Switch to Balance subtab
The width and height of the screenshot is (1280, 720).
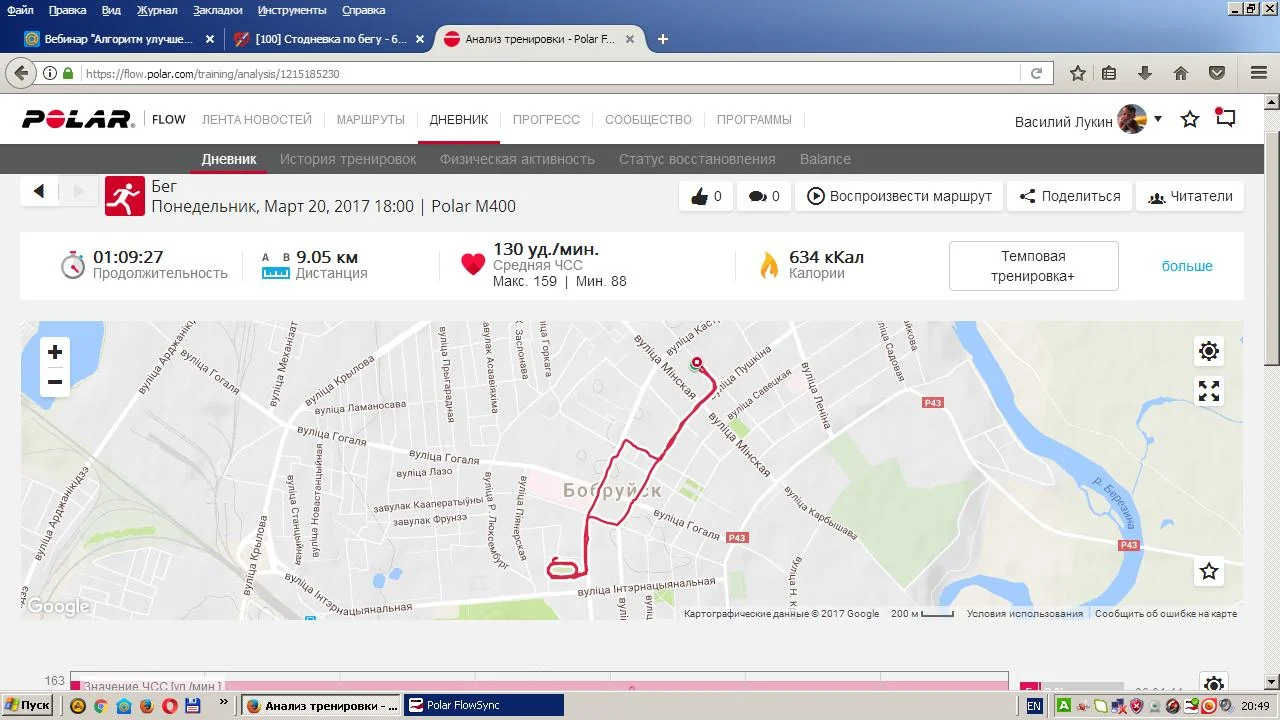click(x=825, y=159)
